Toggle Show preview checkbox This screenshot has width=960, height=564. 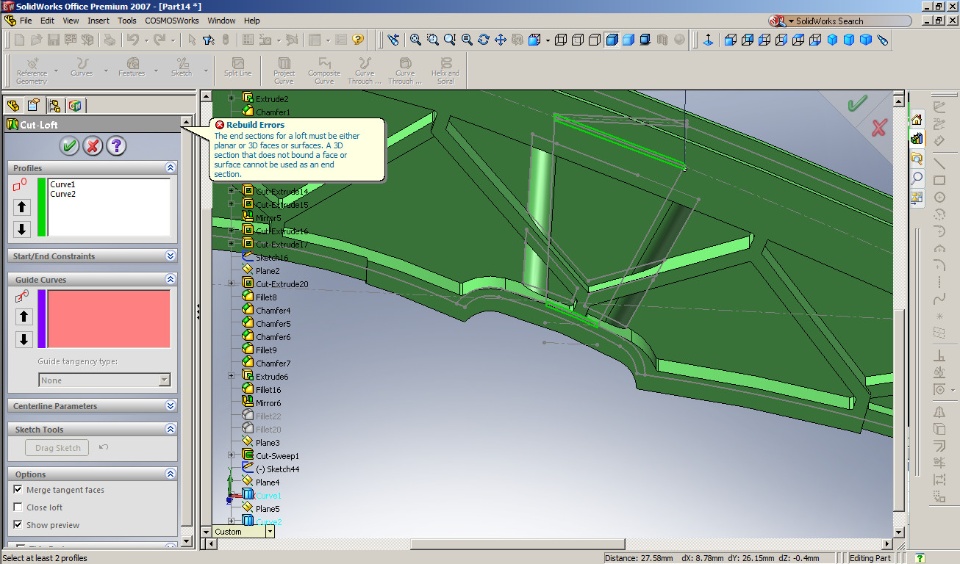point(18,525)
